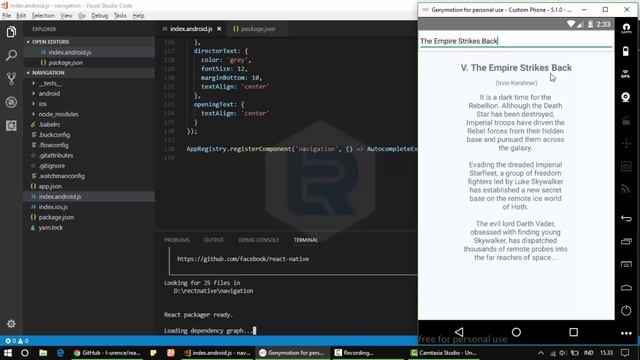
Task: Click Cortana search circle on taskbar
Action: point(24,353)
